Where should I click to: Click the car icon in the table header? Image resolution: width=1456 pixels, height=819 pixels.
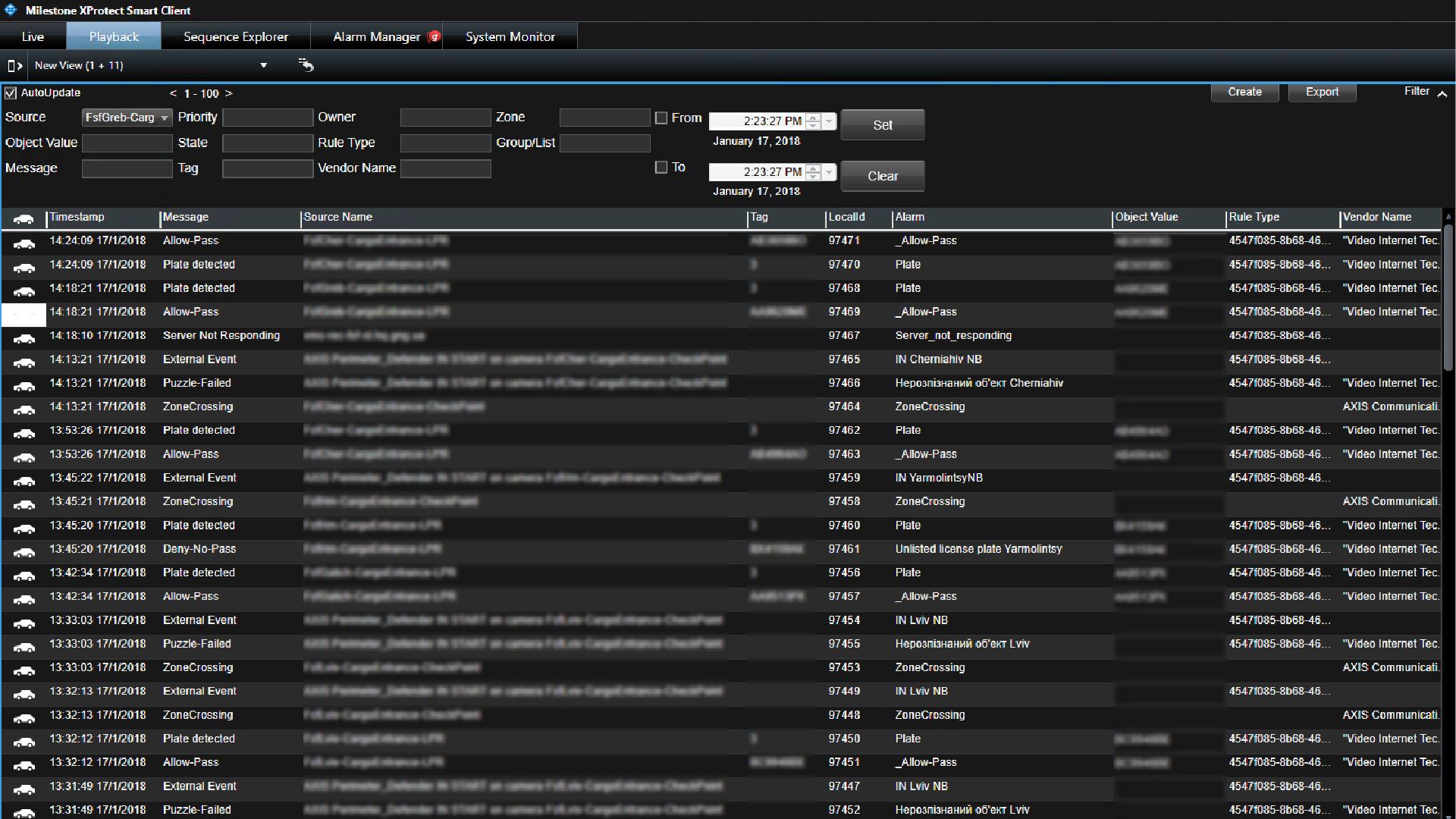coord(24,218)
